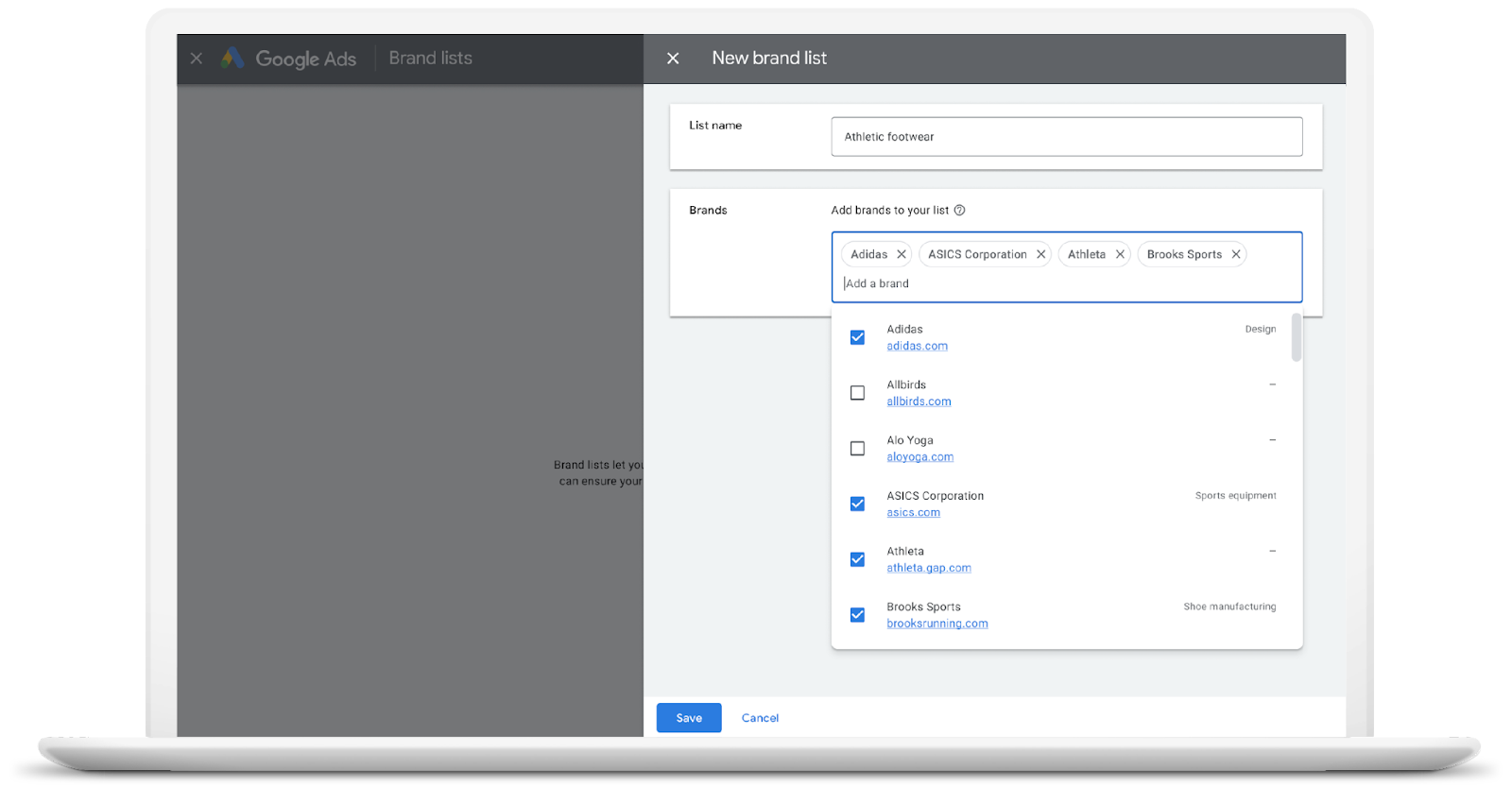This screenshot has width=1512, height=787.
Task: Uncheck the Athleta checkbox
Action: (x=857, y=559)
